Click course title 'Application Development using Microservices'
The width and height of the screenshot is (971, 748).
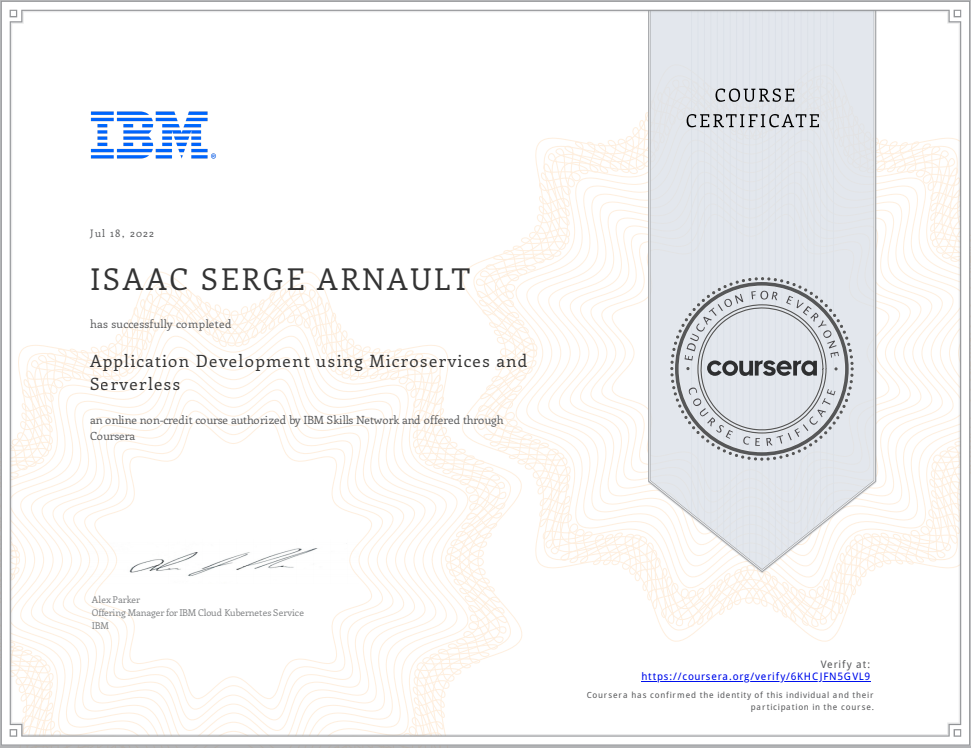pyautogui.click(x=308, y=372)
